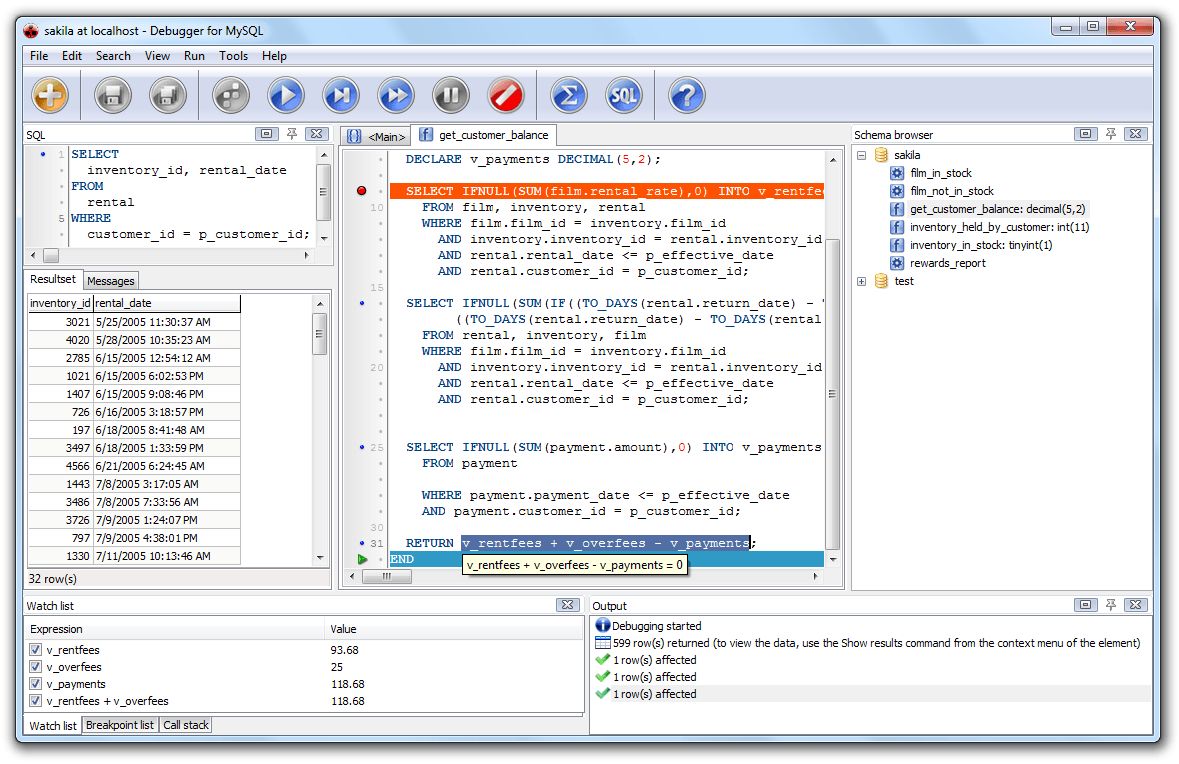Switch to the Breakpoint list tab

[x=119, y=725]
